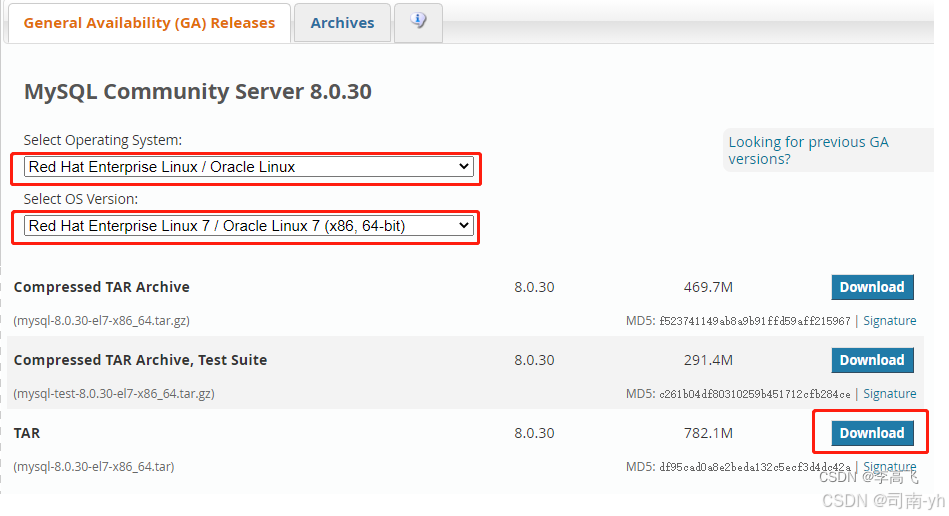The width and height of the screenshot is (949, 516).
Task: Follow Looking for previous GA versions link
Action: point(808,150)
